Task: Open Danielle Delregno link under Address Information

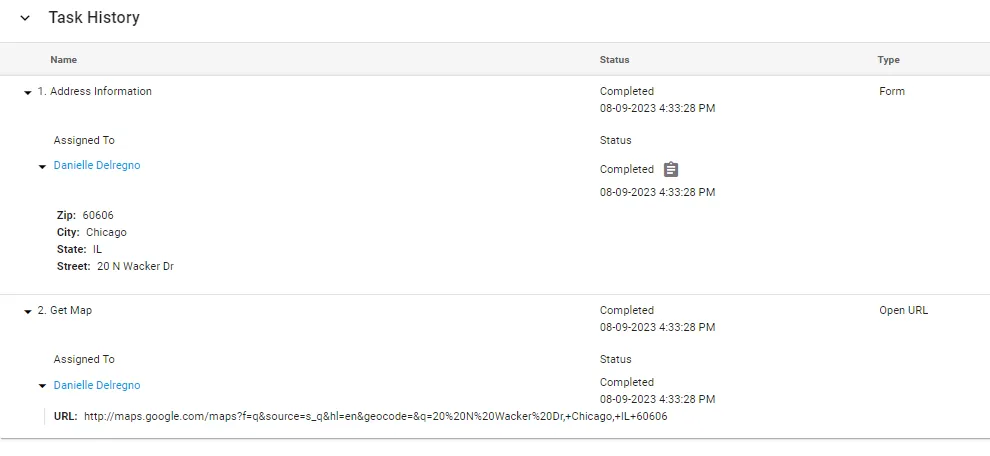Action: pyautogui.click(x=97, y=166)
